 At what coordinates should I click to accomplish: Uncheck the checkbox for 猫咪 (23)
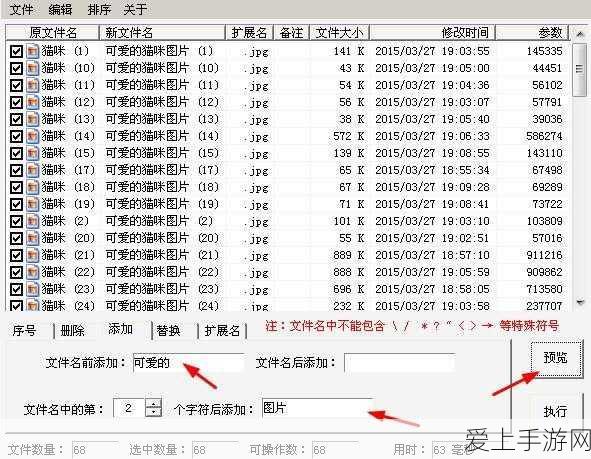click(x=16, y=289)
